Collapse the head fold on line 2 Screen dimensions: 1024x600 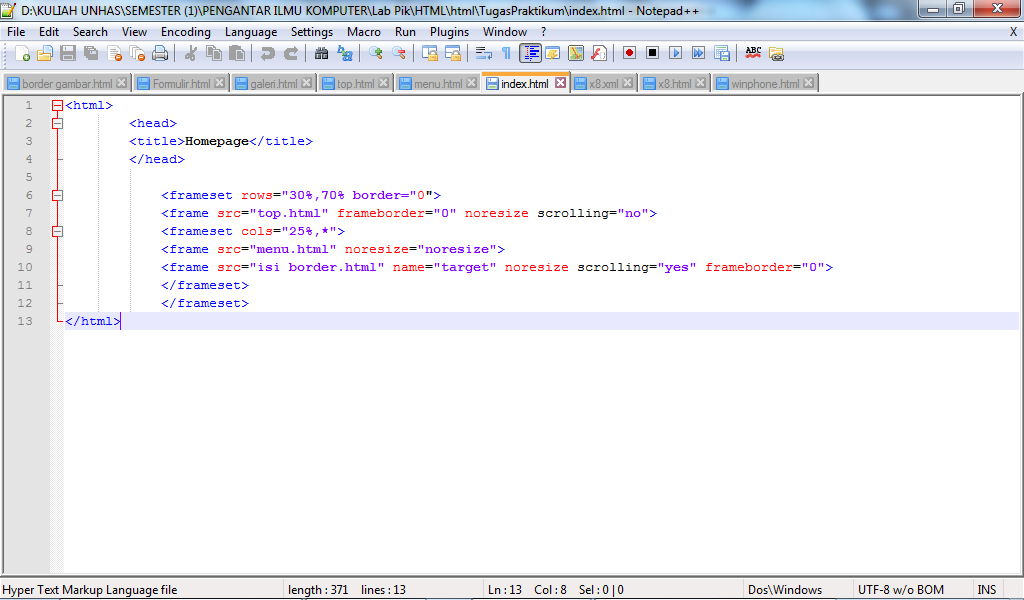(57, 123)
